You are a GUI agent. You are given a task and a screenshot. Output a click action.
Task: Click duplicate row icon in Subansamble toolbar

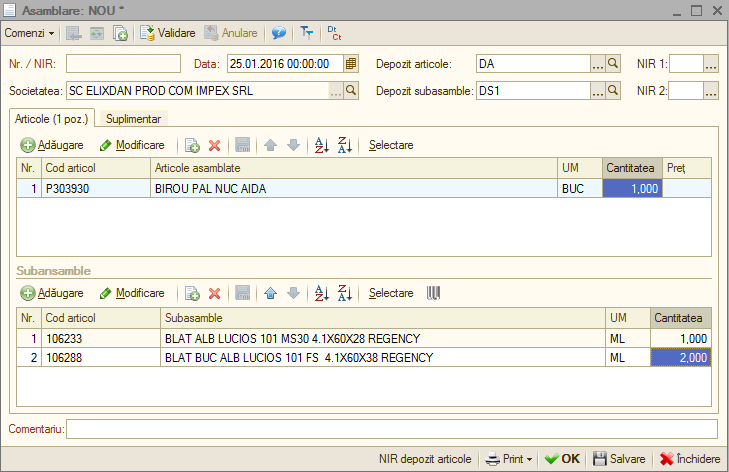(x=192, y=293)
